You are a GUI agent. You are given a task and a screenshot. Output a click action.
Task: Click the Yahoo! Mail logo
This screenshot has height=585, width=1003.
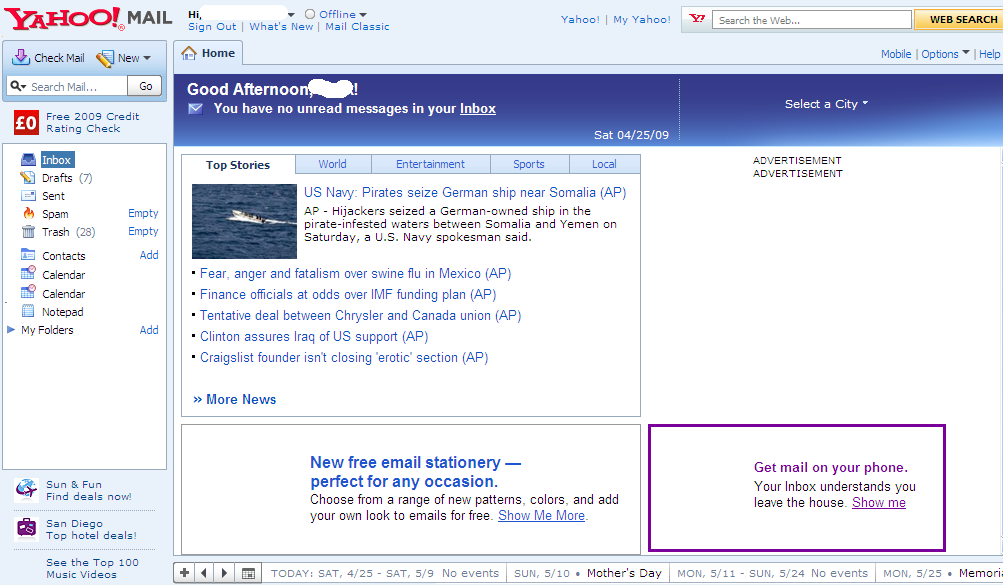click(x=89, y=18)
